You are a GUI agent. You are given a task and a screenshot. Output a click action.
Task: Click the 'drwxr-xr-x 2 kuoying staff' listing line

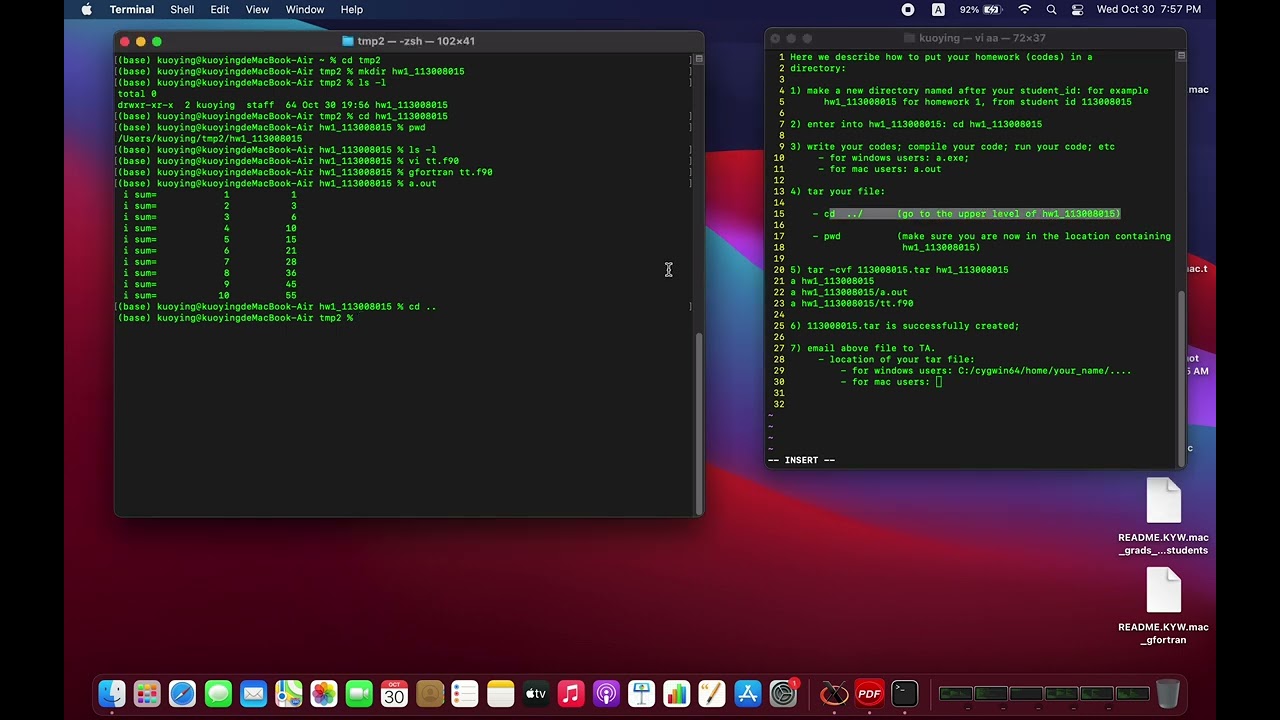pos(283,105)
